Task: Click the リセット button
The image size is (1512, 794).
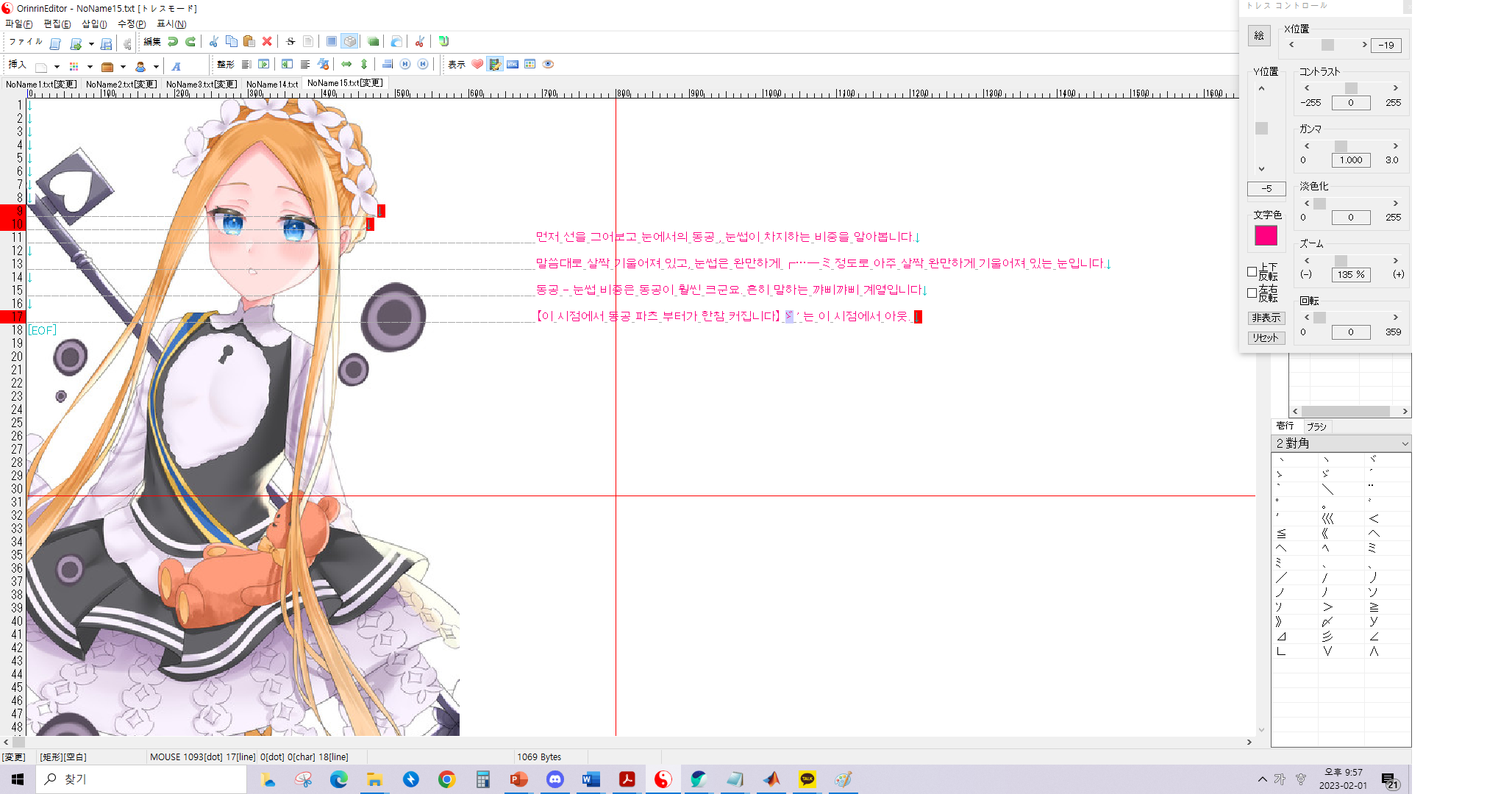Action: point(1266,337)
